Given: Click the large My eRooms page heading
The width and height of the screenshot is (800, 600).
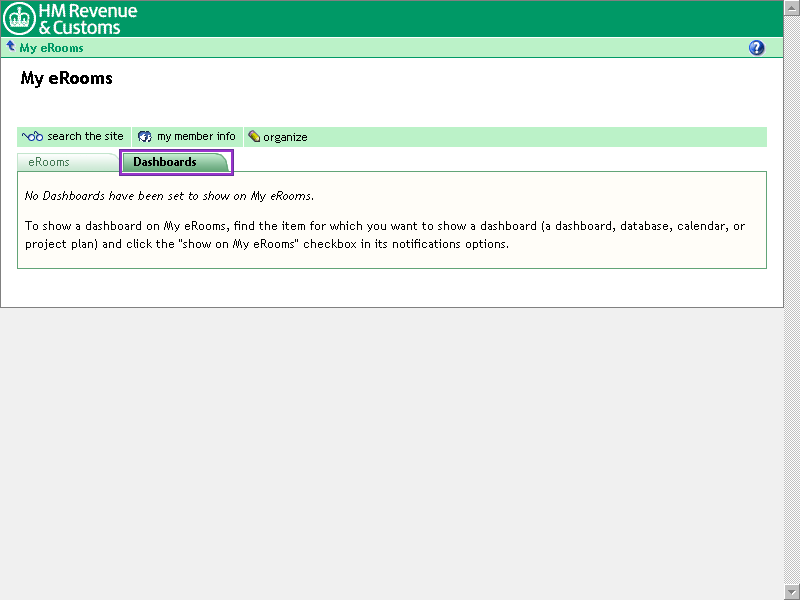Looking at the screenshot, I should coord(66,78).
